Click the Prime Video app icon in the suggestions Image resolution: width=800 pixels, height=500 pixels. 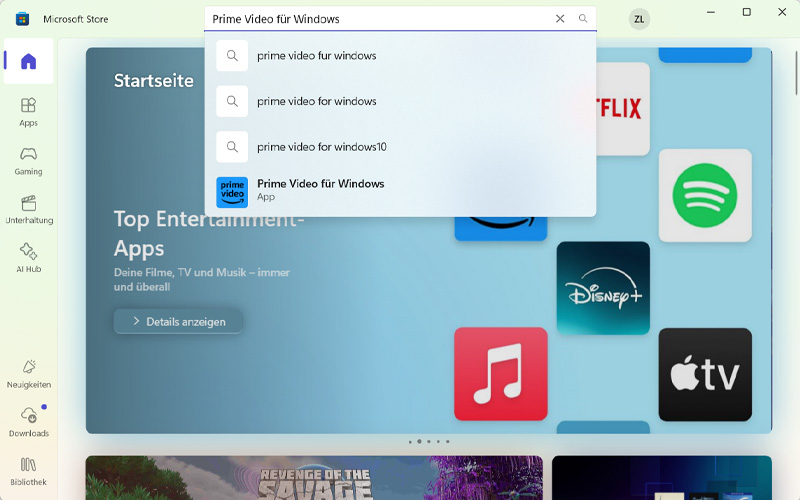232,192
